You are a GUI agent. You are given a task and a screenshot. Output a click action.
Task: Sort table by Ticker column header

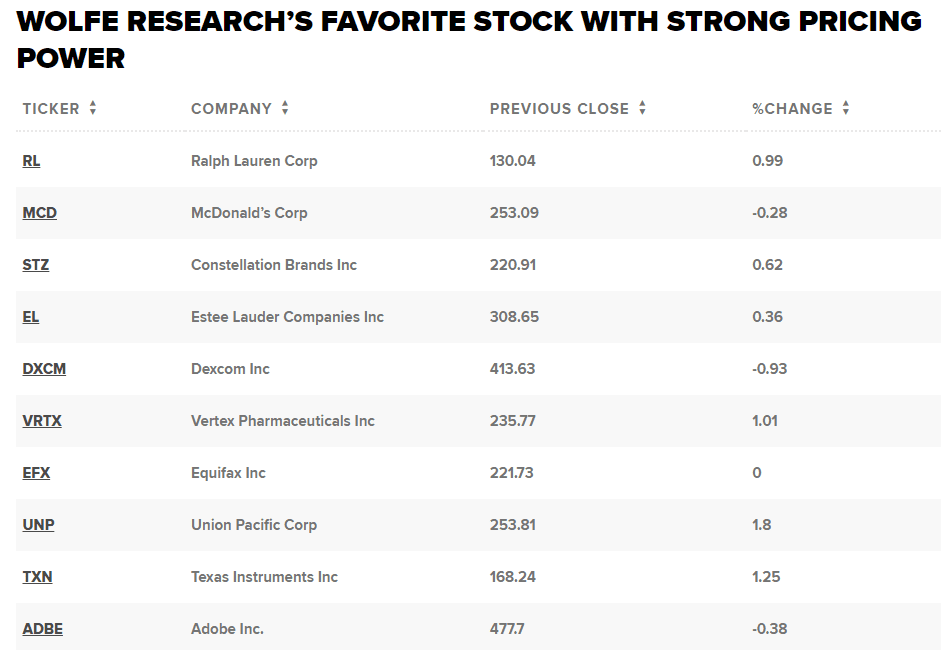pos(51,109)
